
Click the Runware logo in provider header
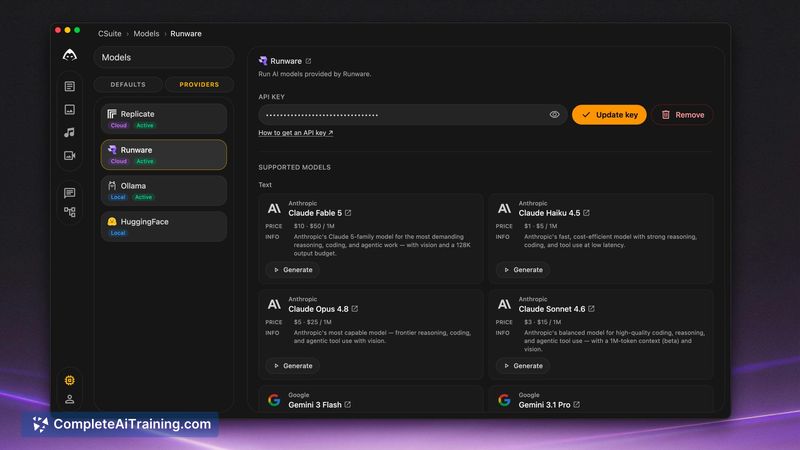pyautogui.click(x=263, y=61)
